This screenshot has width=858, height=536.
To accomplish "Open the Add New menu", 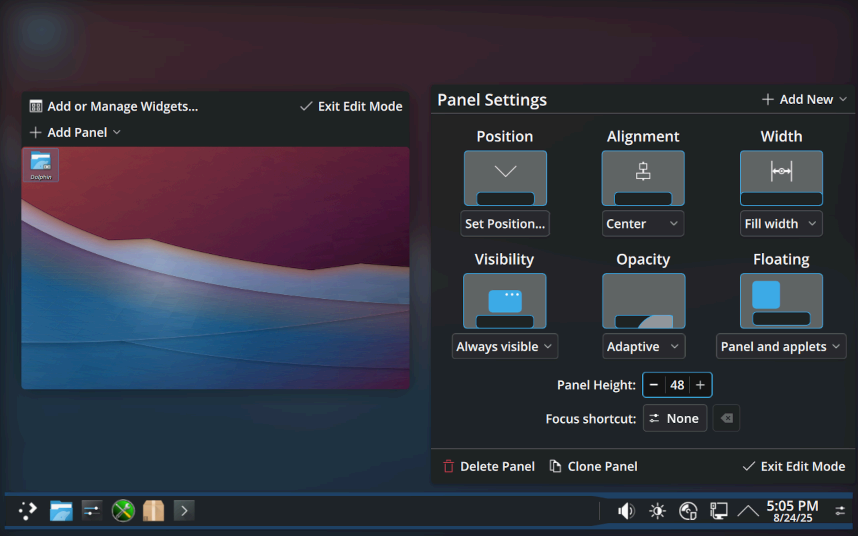I will point(804,100).
